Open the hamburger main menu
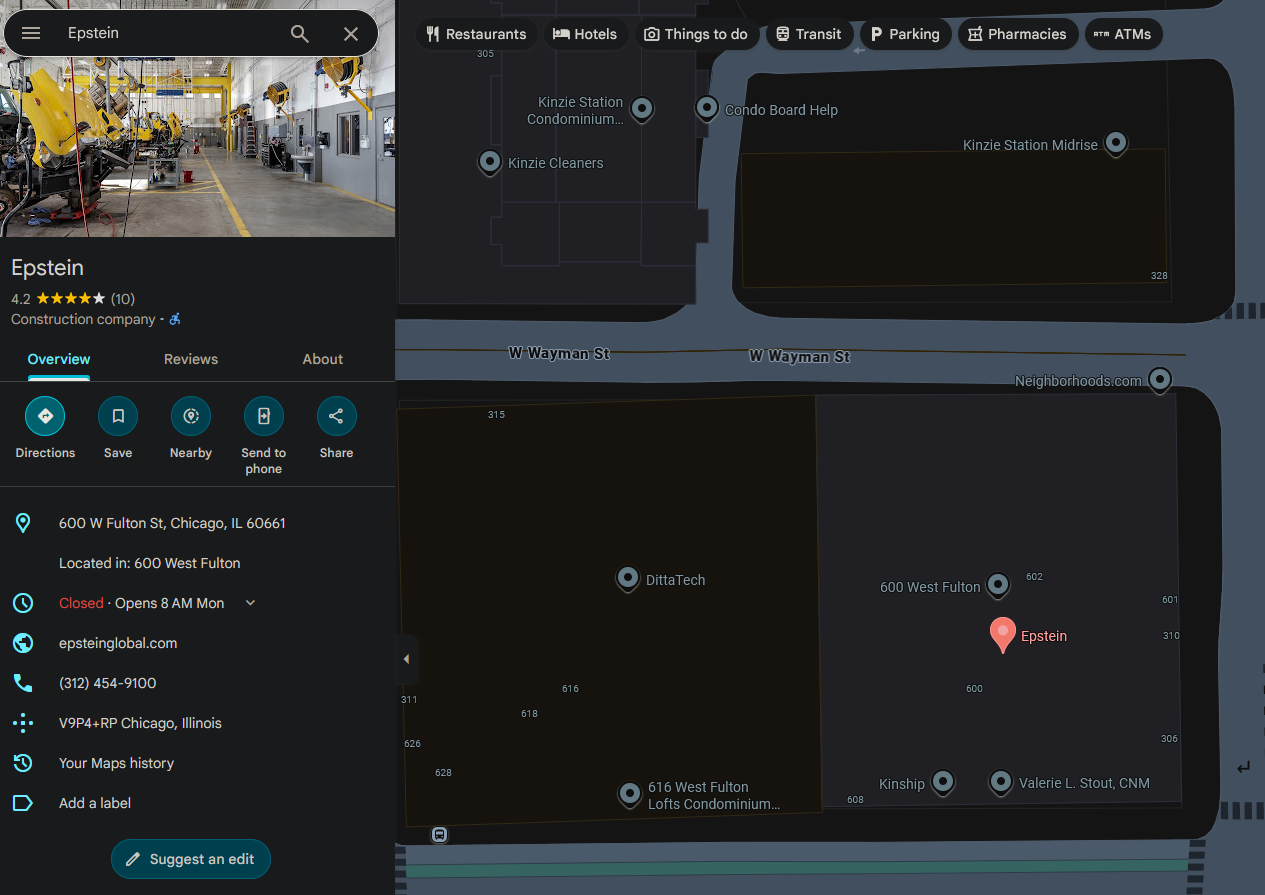1265x895 pixels. point(31,34)
